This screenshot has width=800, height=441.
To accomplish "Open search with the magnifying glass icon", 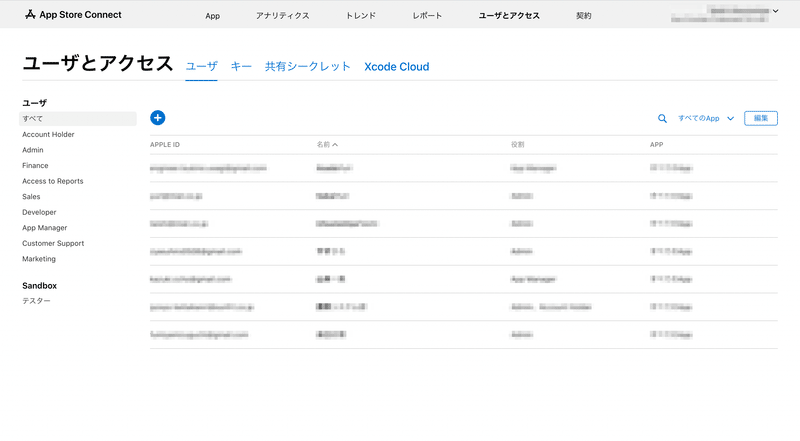I will click(x=662, y=118).
